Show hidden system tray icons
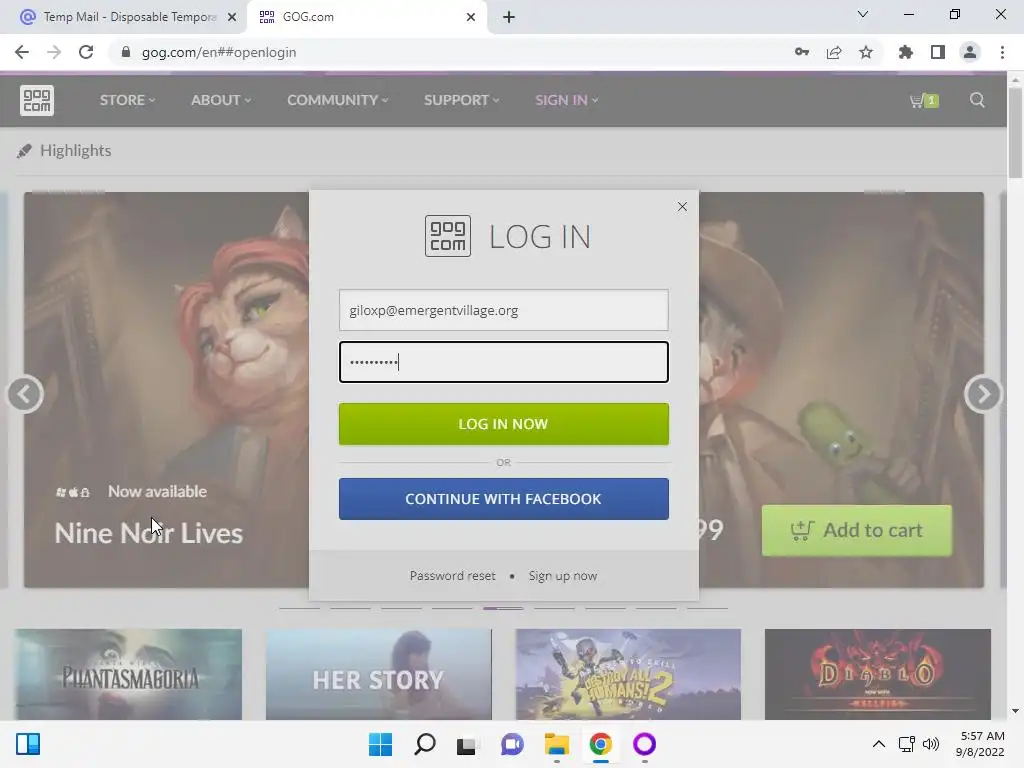Viewport: 1024px width, 768px height. click(879, 744)
